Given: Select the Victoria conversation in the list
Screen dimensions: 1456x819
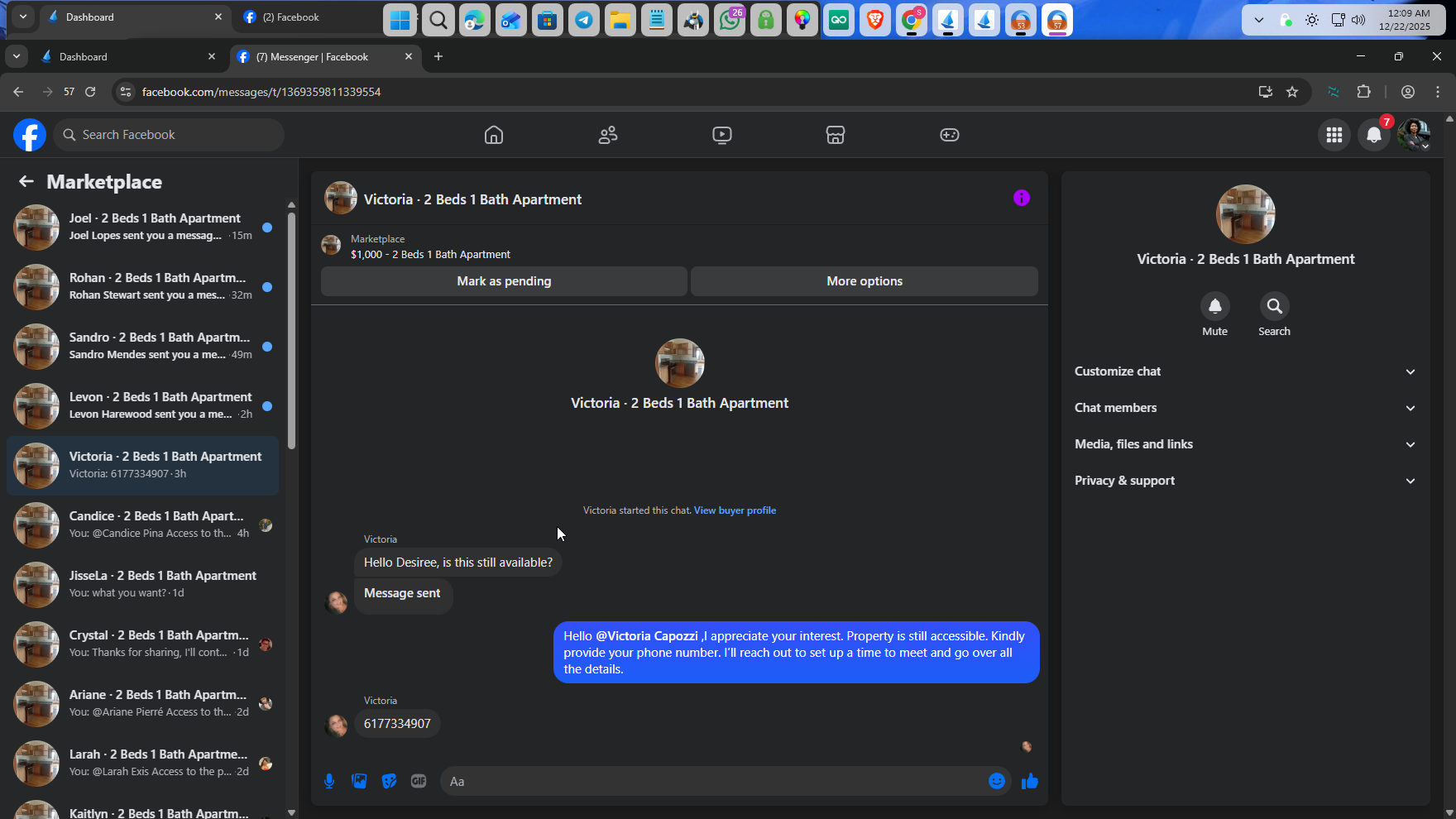Looking at the screenshot, I should pyautogui.click(x=143, y=466).
